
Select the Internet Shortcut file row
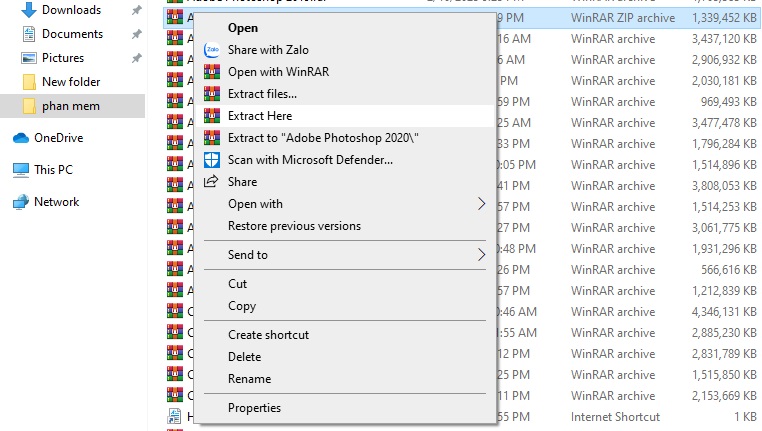tap(614, 417)
